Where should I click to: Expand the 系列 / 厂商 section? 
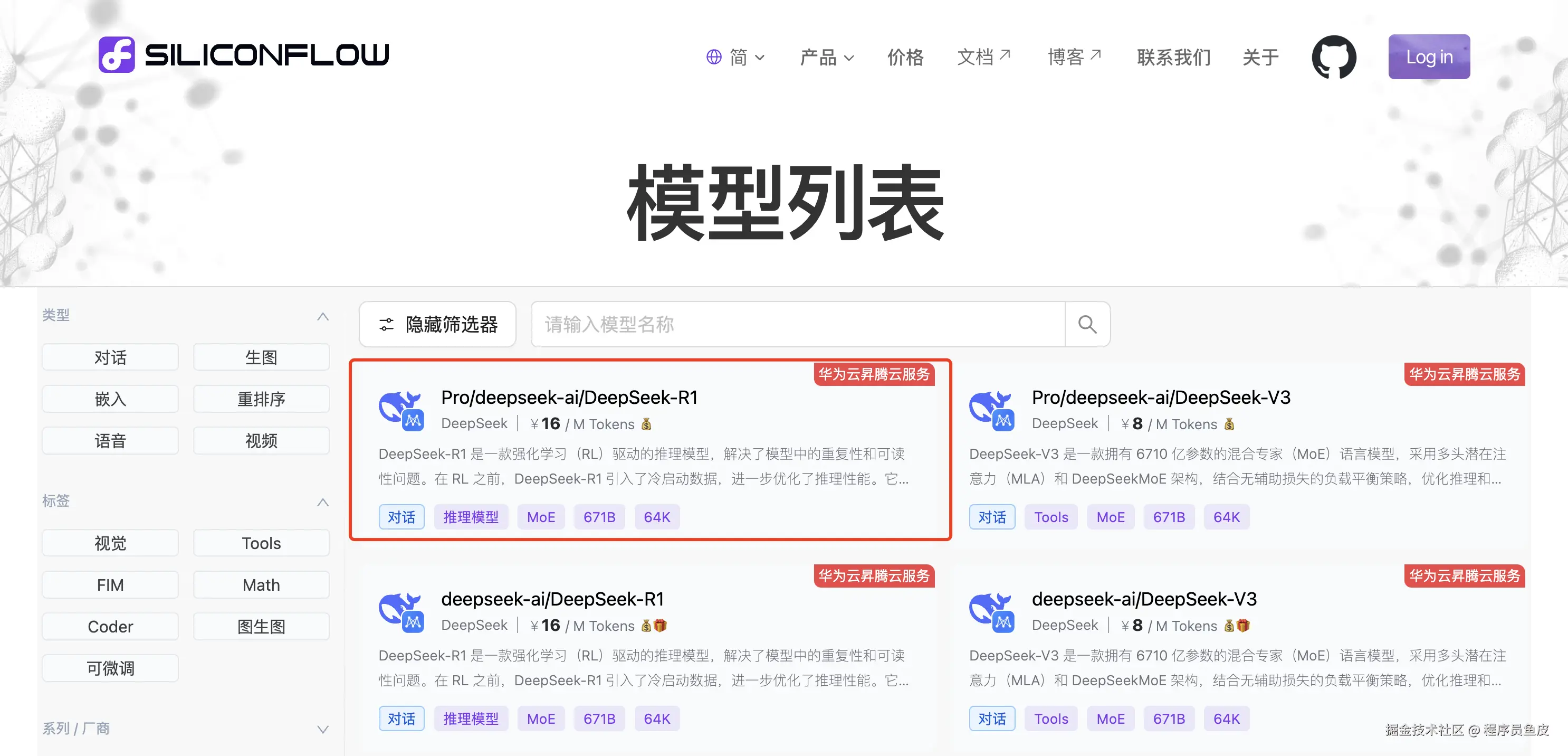pos(322,729)
